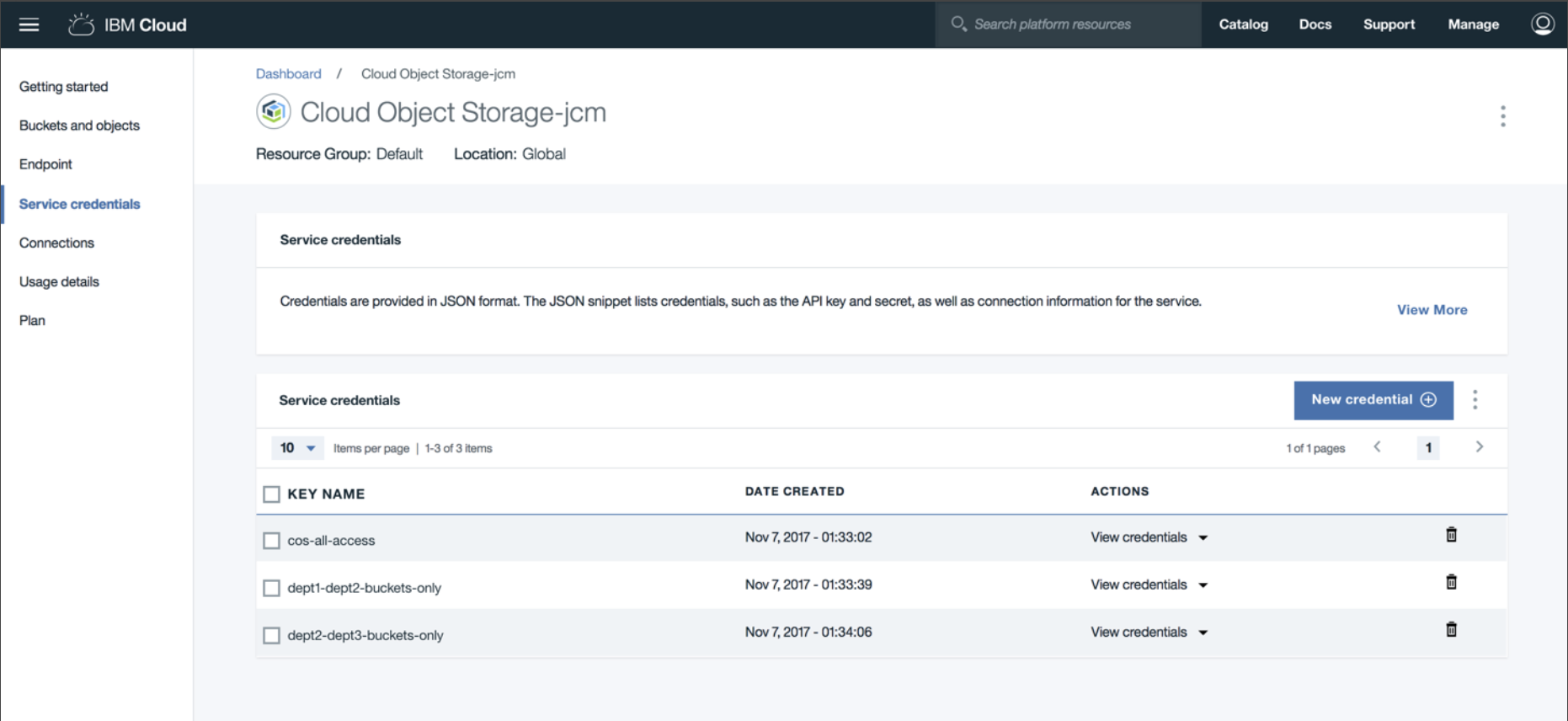The width and height of the screenshot is (1568, 721).
Task: Open the overflow menu next to New credential
Action: 1475,399
